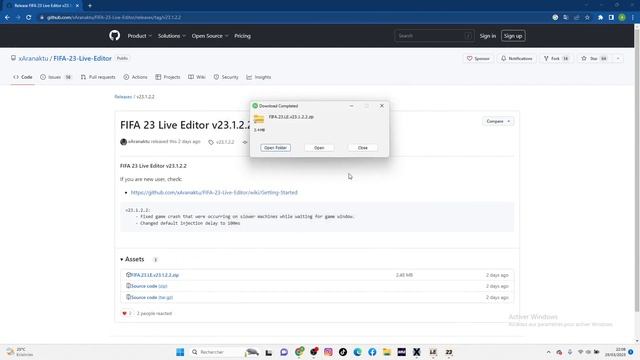Click the Close button in the download dialog

[x=363, y=148]
